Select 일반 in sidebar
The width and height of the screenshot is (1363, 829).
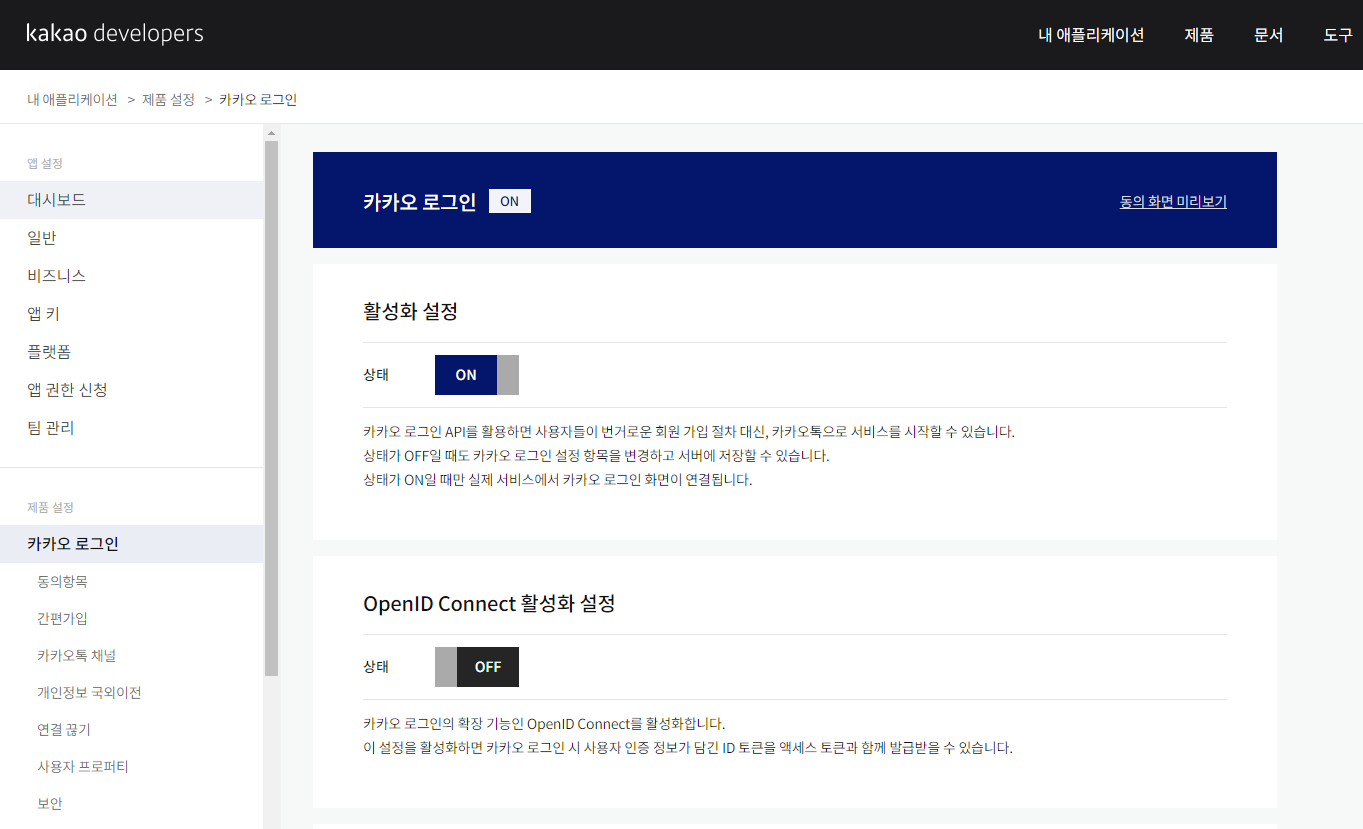click(x=131, y=238)
